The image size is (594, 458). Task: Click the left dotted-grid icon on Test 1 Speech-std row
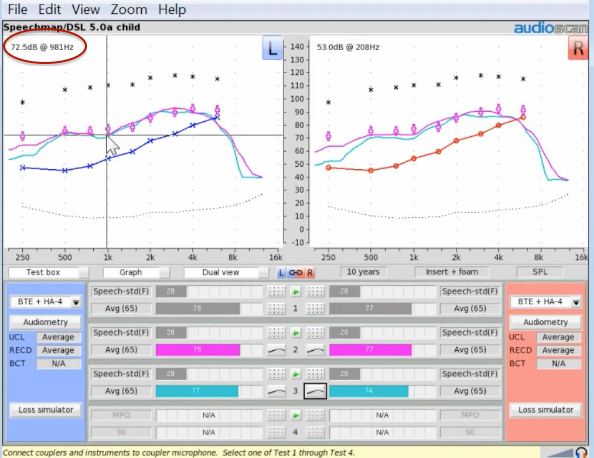pyautogui.click(x=276, y=291)
